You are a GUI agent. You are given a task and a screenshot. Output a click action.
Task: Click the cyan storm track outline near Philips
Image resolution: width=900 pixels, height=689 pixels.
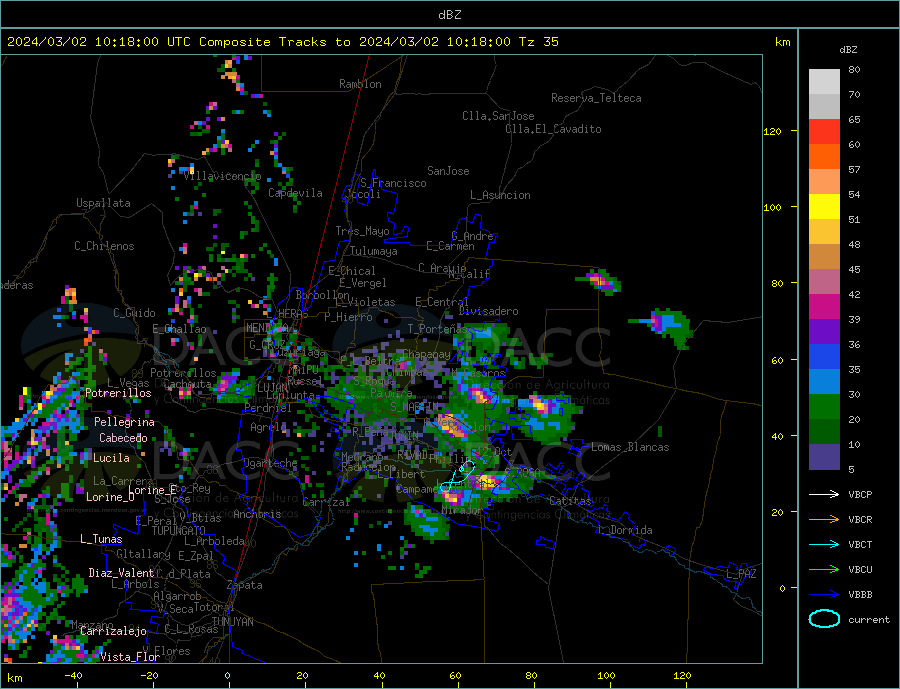457,477
